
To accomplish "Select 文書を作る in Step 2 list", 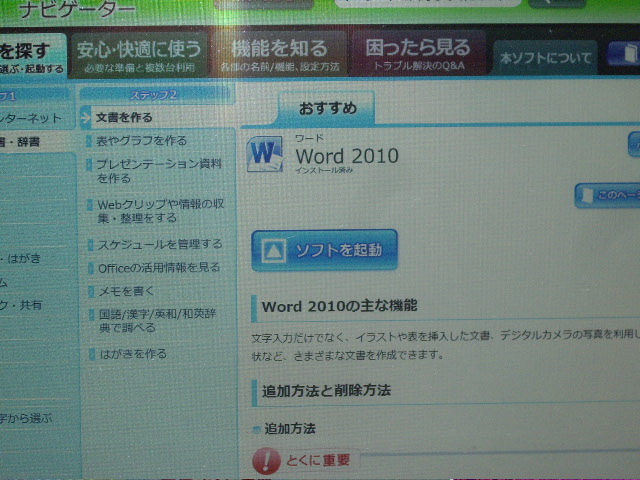I will pos(158,118).
